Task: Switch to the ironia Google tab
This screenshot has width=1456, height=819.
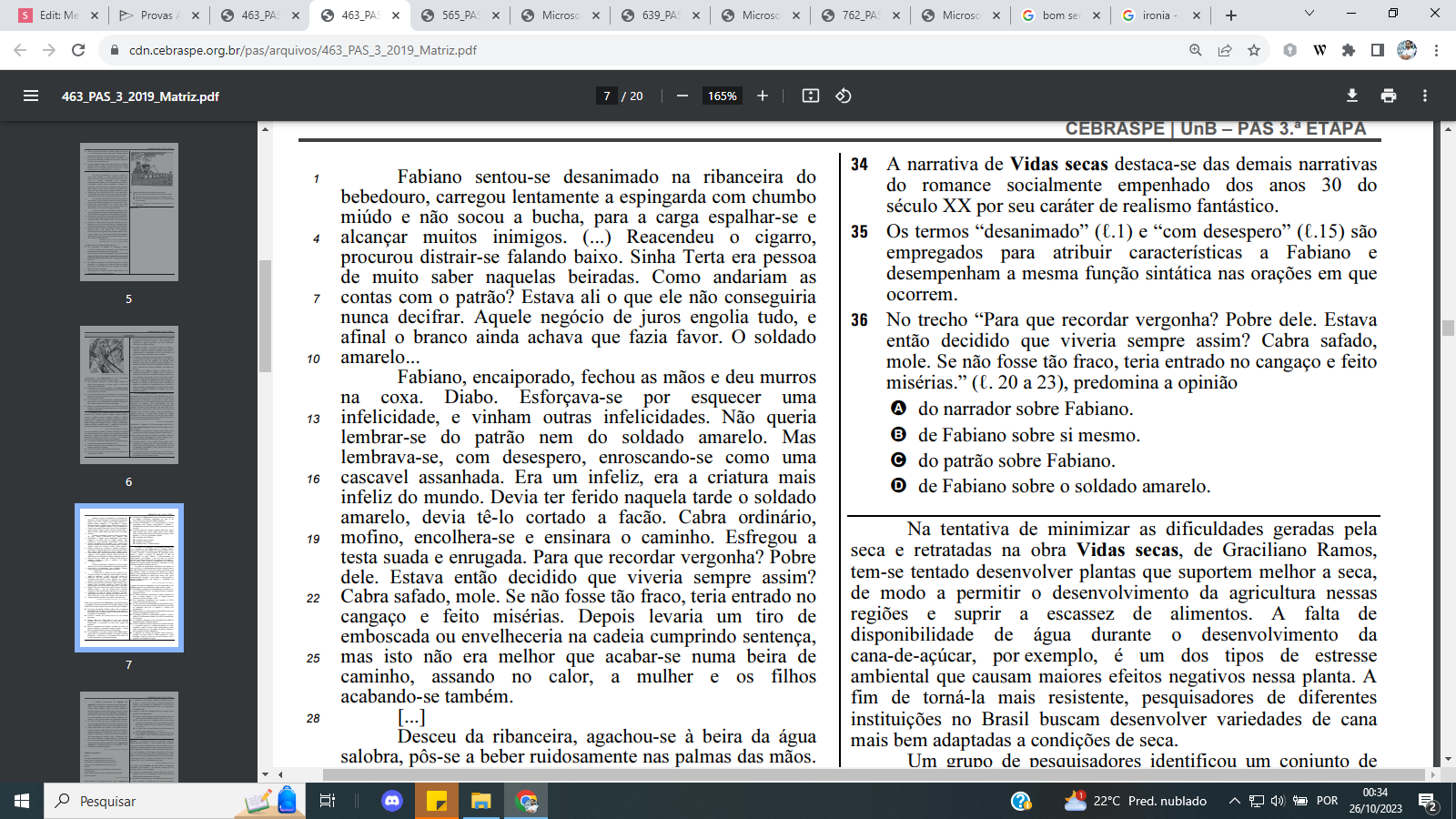Action: point(1160,15)
